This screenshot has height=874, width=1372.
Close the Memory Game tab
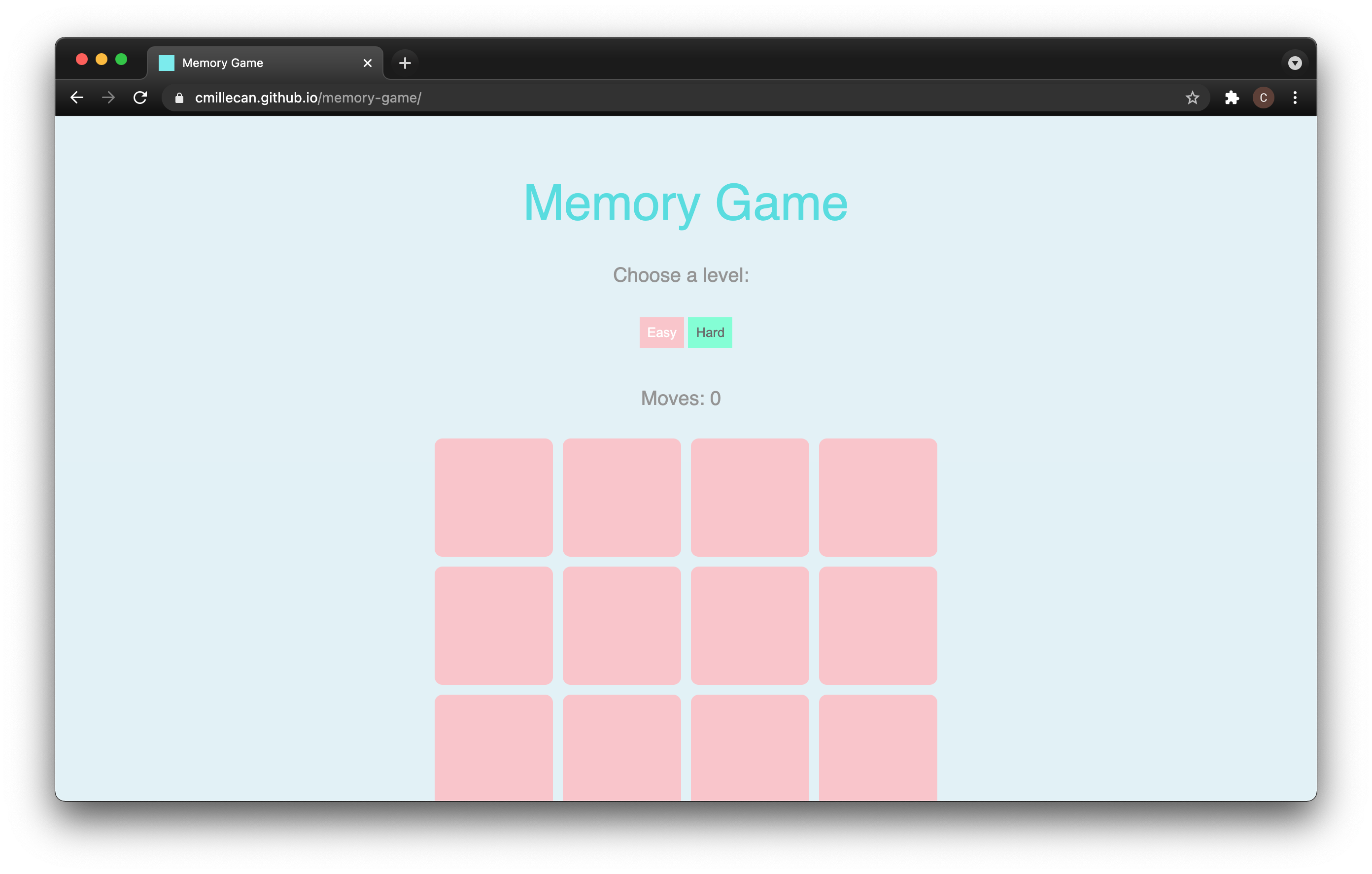pos(368,63)
